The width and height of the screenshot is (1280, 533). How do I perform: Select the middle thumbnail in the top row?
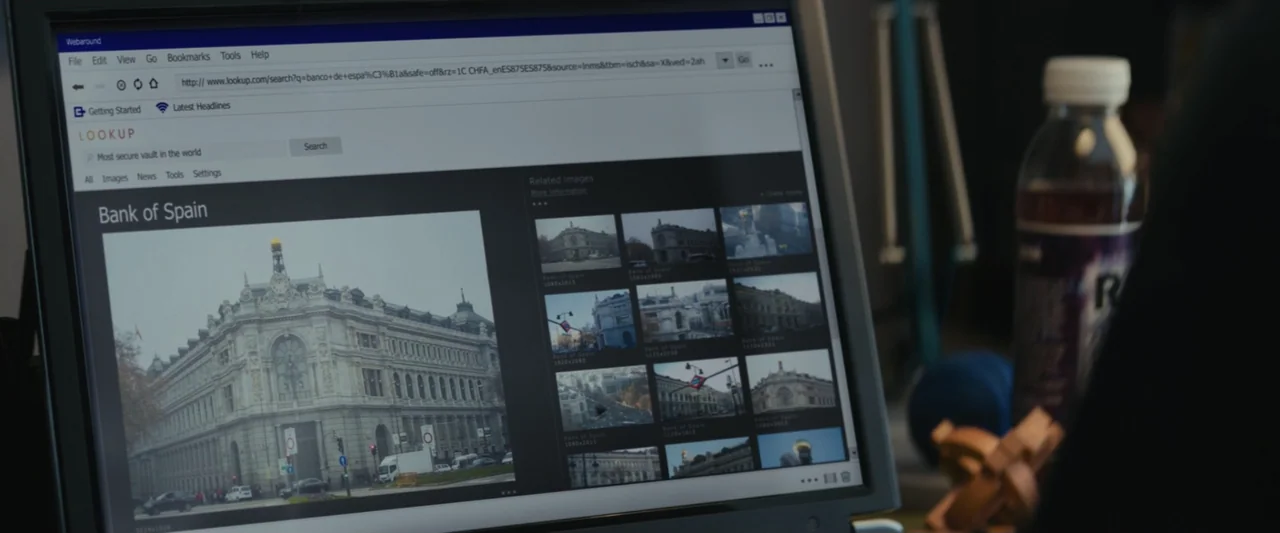(x=669, y=237)
